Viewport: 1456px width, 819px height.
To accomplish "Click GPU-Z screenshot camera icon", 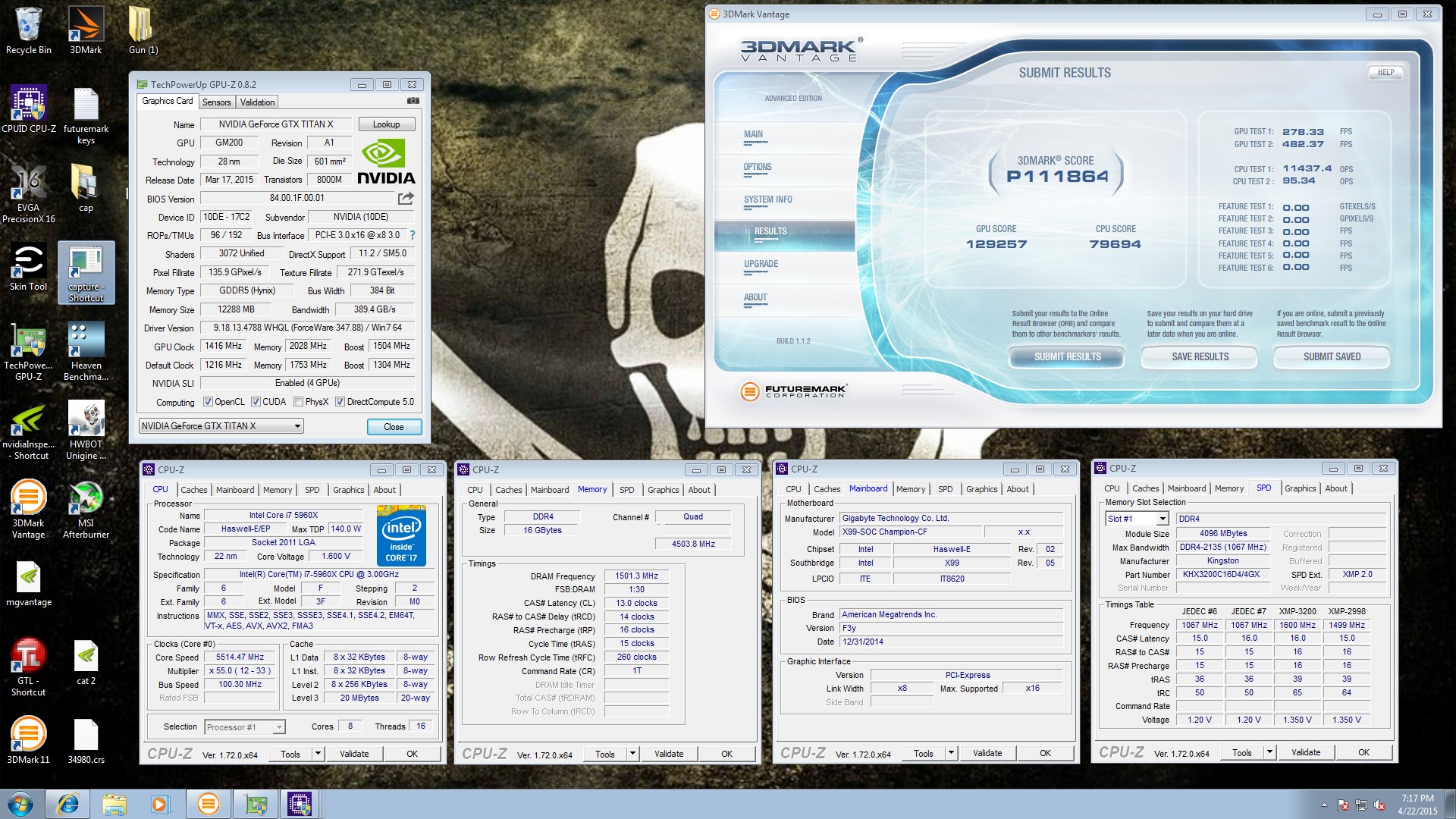I will tap(413, 100).
